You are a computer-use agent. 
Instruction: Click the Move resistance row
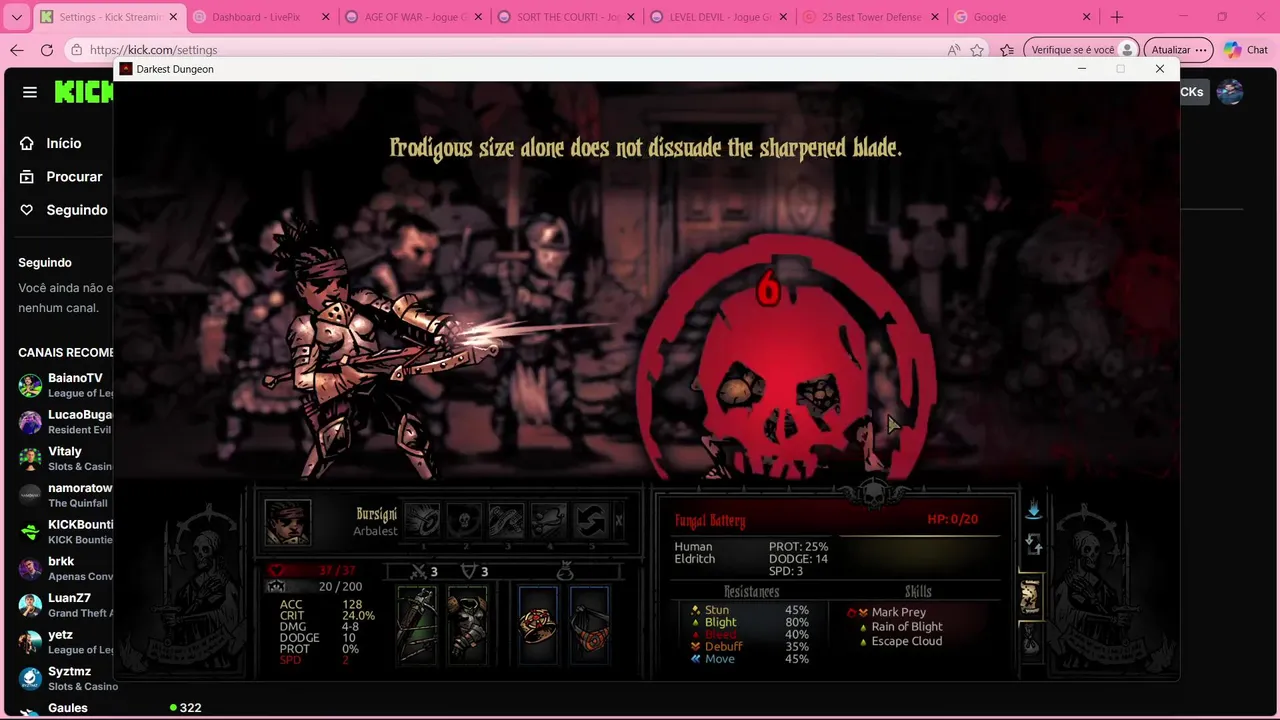coord(750,658)
